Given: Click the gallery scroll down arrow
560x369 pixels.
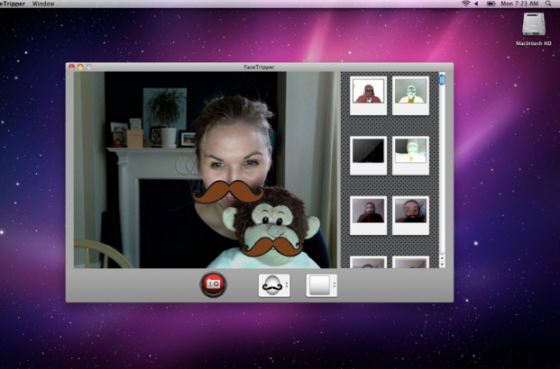Looking at the screenshot, I should [x=442, y=265].
